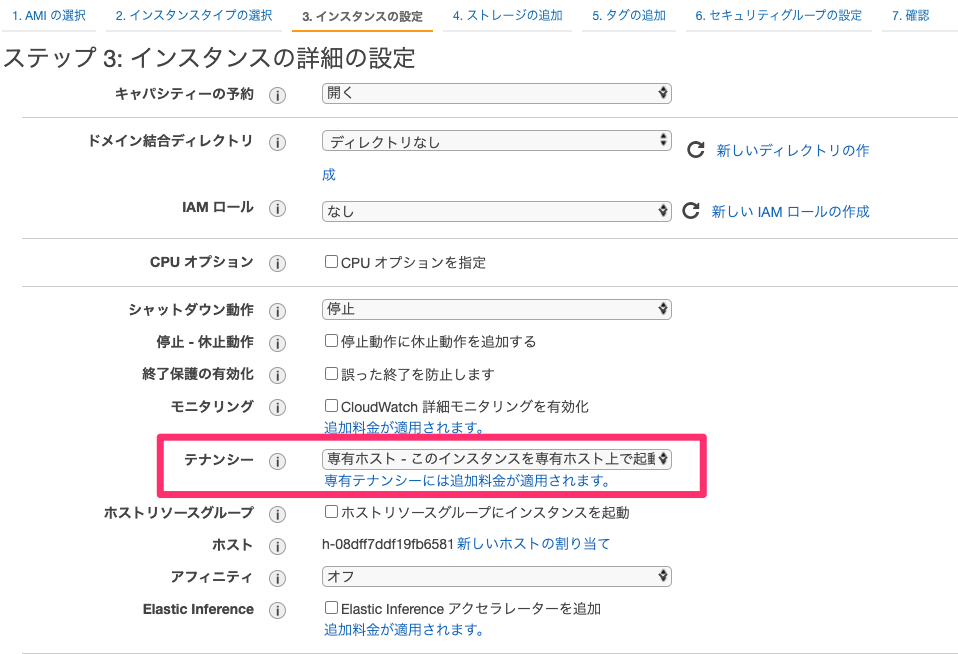Image resolution: width=958 pixels, height=654 pixels.
Task: Go to the タグの追加 step tab
Action: (628, 16)
